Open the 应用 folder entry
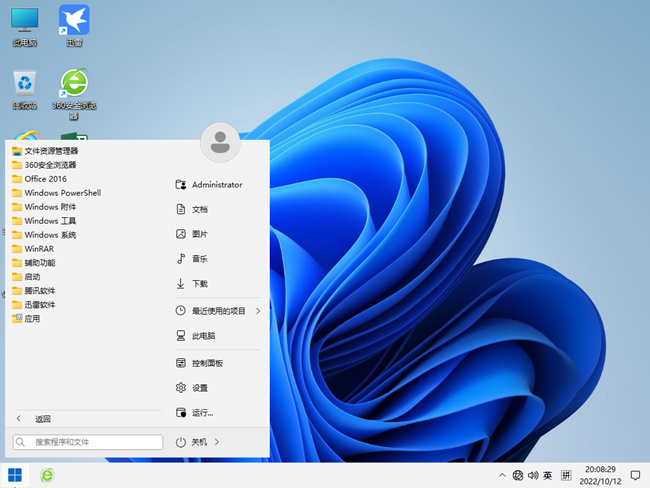 click(27, 318)
